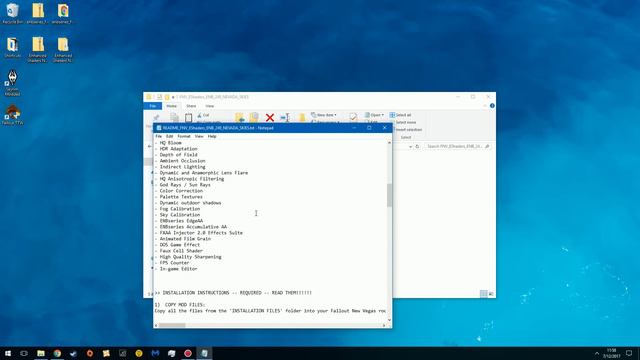
Task: Select the Recycle Bin desktop icon
Action: 12,14
